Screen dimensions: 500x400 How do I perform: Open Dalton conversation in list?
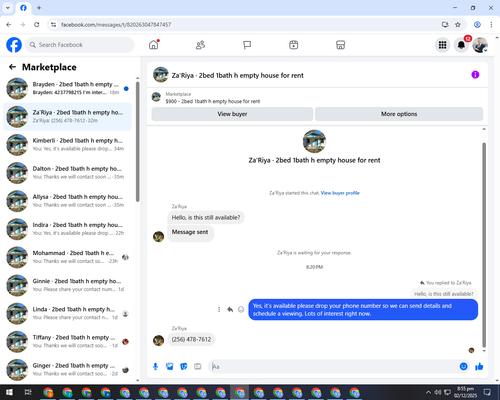click(68, 173)
